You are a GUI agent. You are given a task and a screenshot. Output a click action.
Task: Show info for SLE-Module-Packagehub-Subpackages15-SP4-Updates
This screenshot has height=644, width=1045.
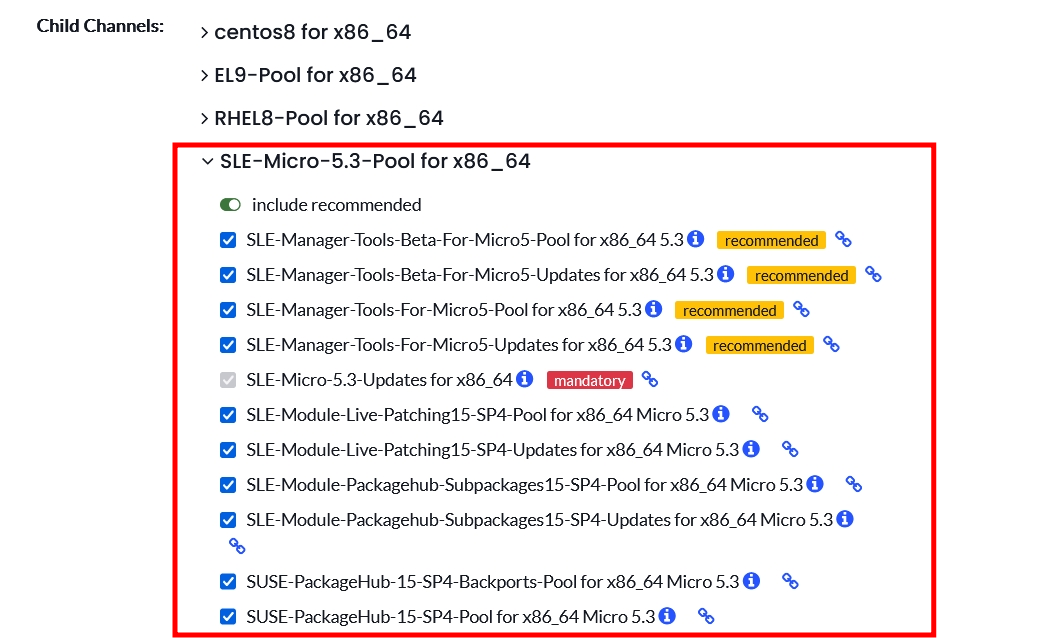(x=845, y=519)
